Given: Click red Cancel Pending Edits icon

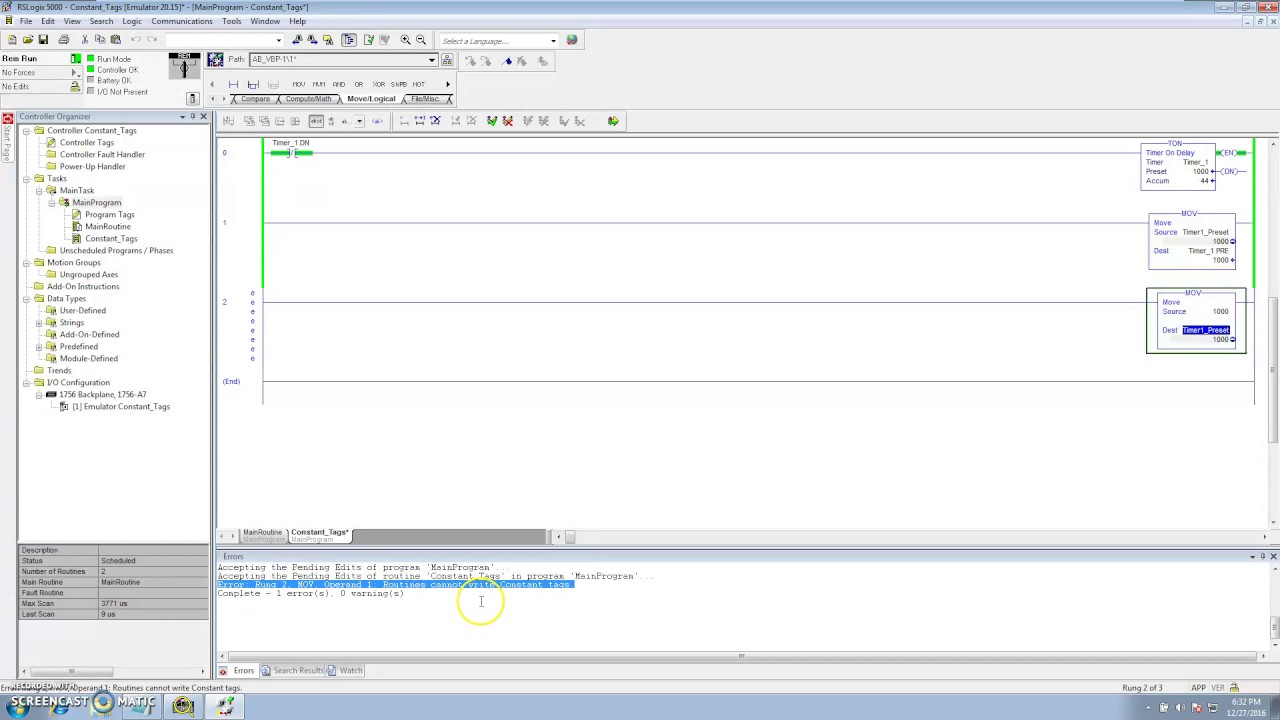Looking at the screenshot, I should coord(508,121).
